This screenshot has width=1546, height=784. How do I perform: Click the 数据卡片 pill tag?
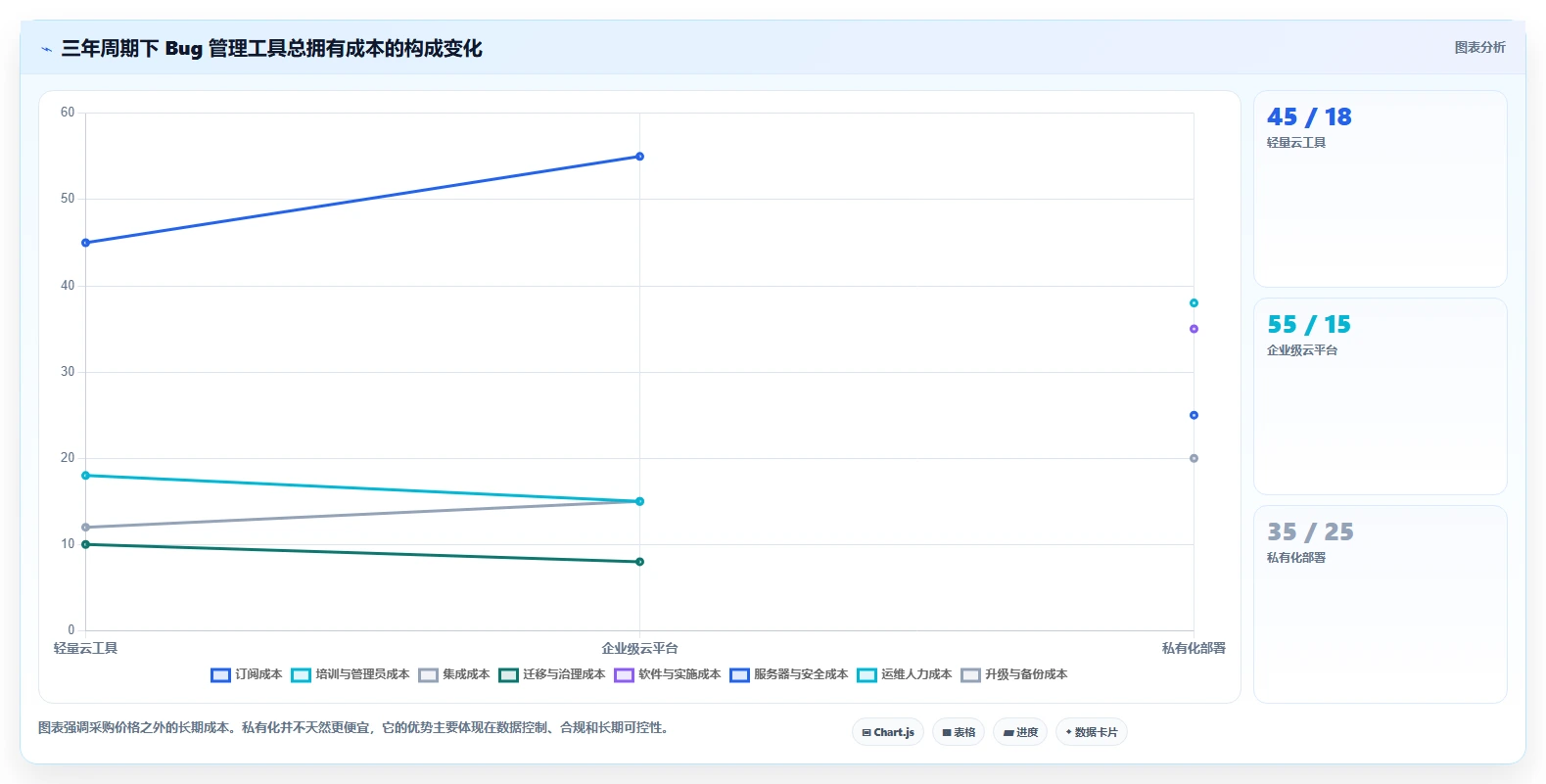click(1092, 732)
